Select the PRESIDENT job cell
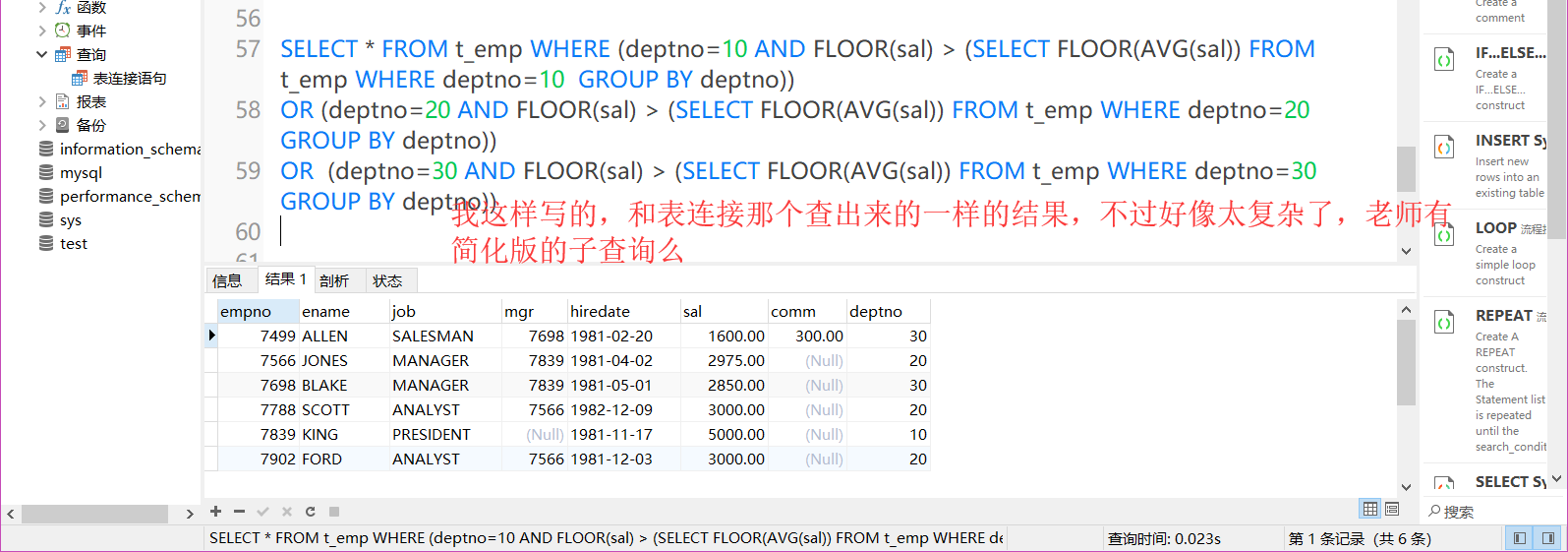Image resolution: width=1568 pixels, height=552 pixels. click(x=445, y=434)
